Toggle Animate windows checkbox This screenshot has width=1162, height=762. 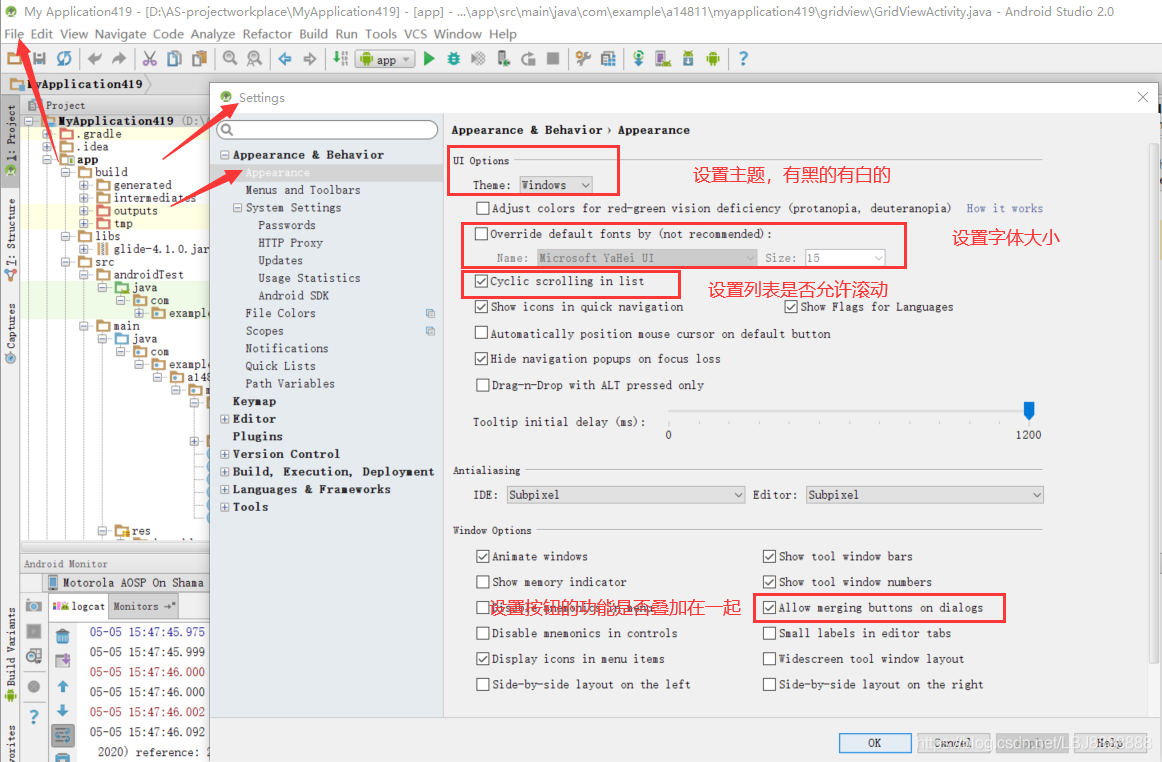(x=482, y=556)
